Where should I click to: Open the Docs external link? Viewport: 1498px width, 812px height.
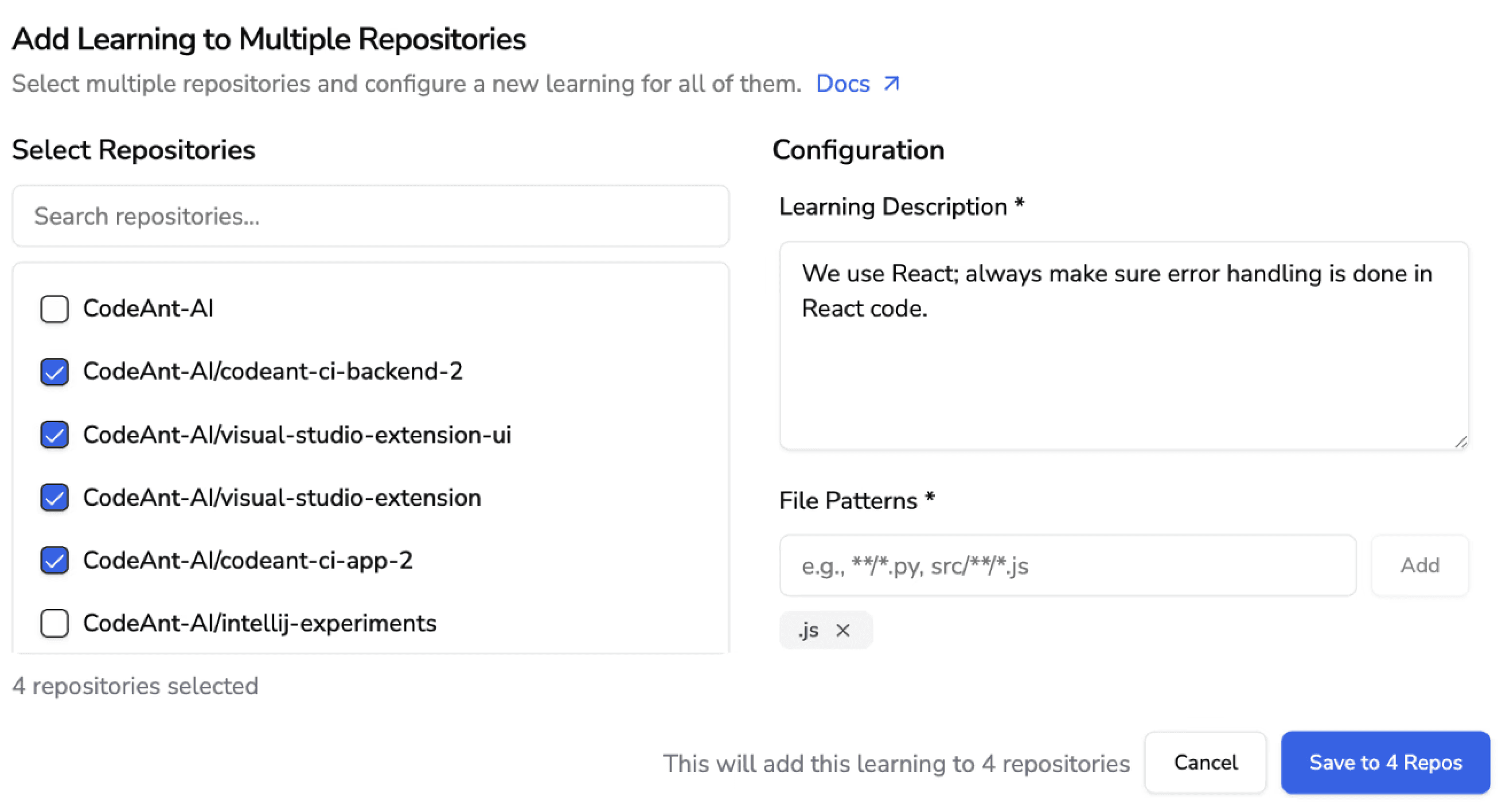842,84
